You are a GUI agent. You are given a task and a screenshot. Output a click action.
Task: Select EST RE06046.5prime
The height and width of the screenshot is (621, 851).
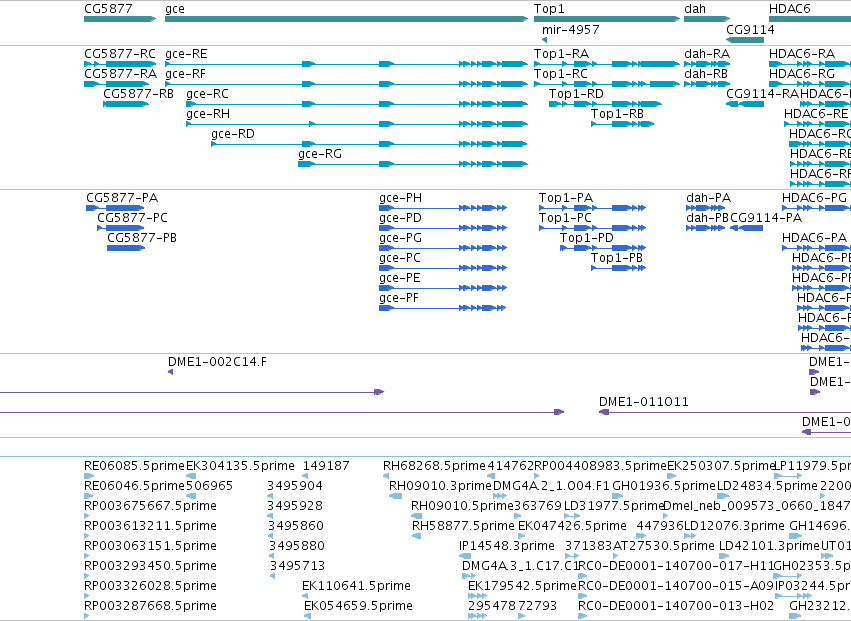coord(135,486)
